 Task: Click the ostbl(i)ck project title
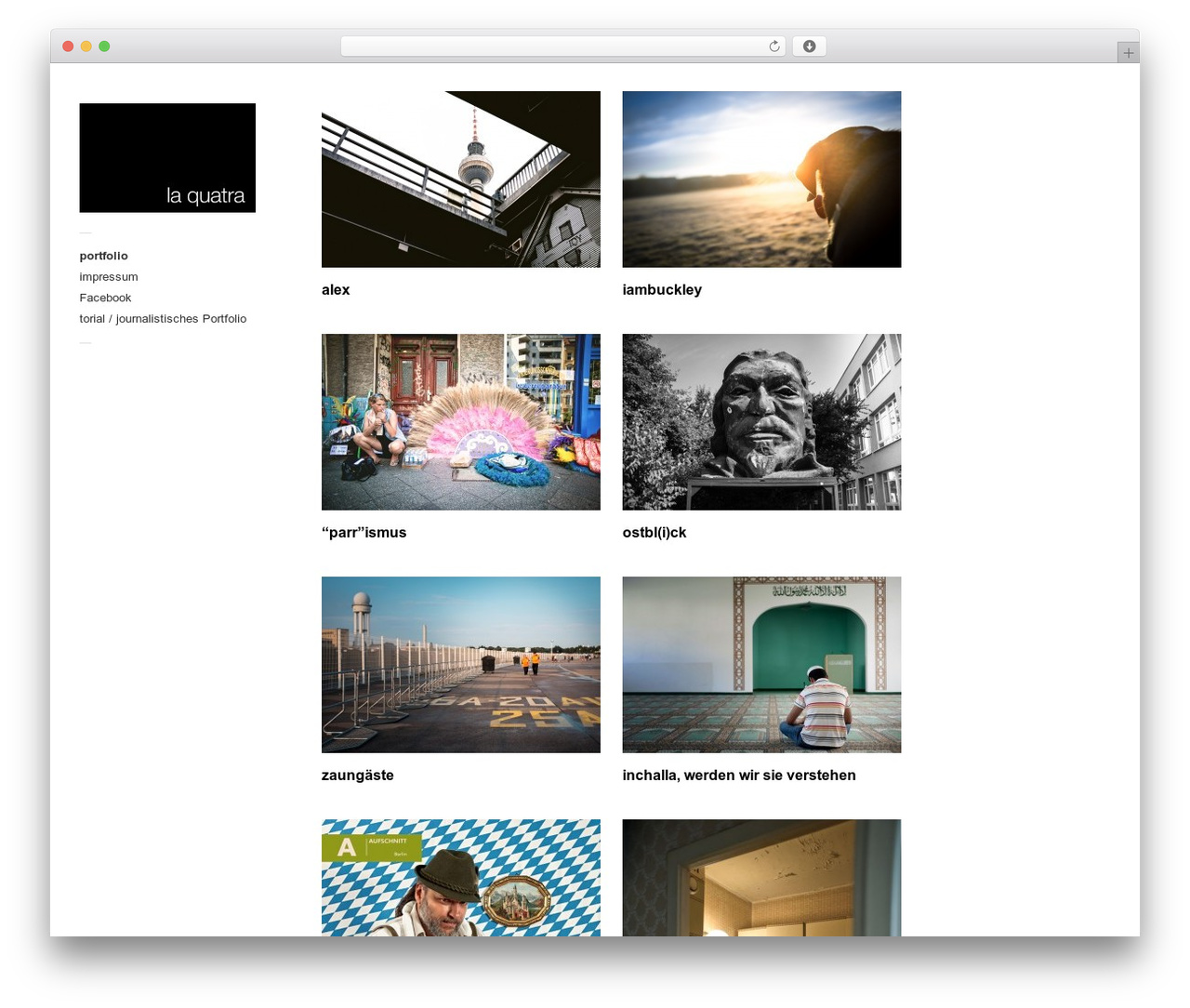click(x=654, y=533)
